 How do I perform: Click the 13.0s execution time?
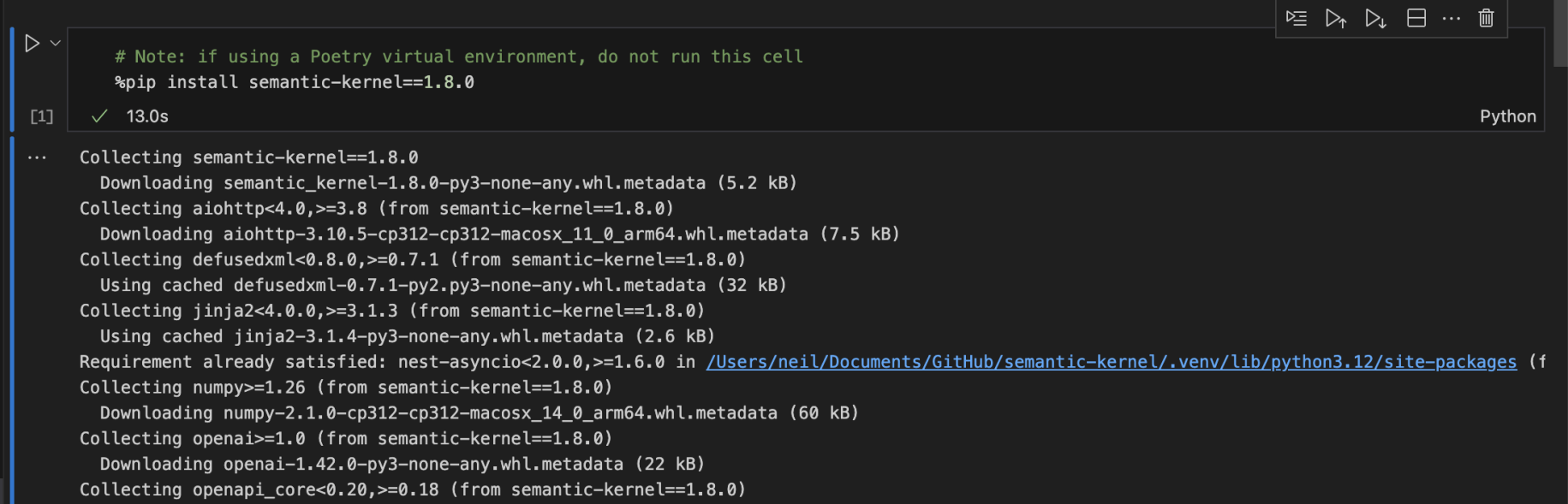pyautogui.click(x=147, y=116)
